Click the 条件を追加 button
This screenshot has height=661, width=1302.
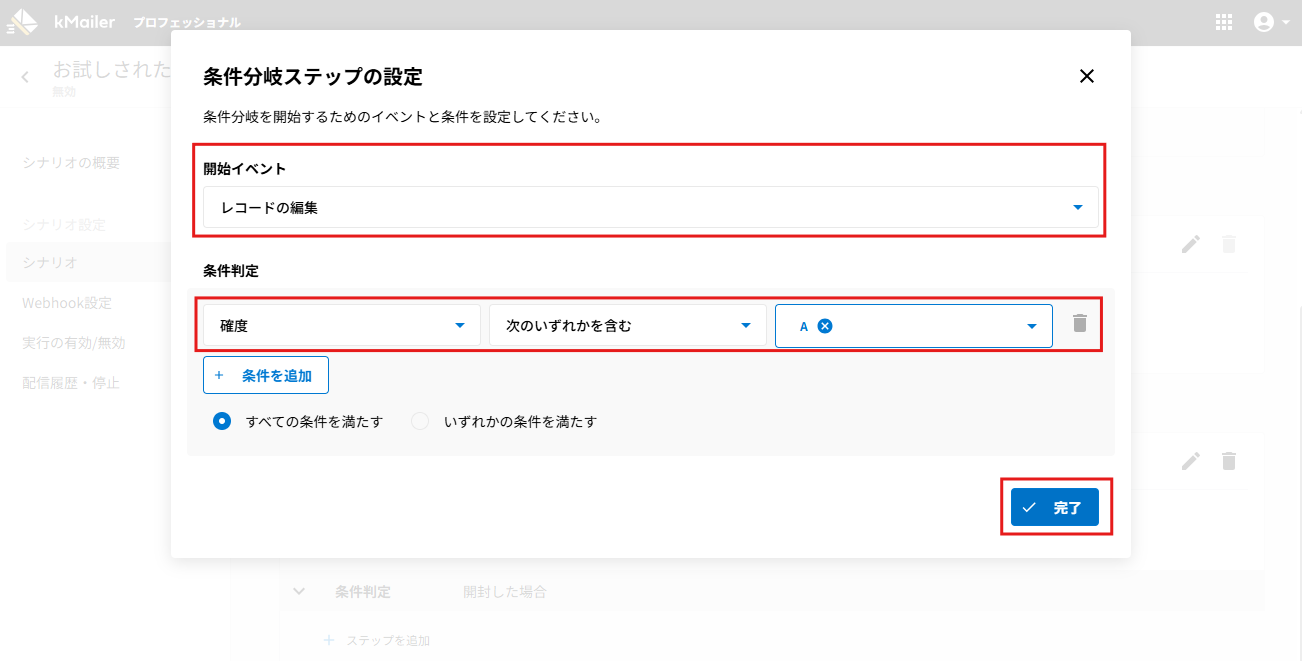266,376
